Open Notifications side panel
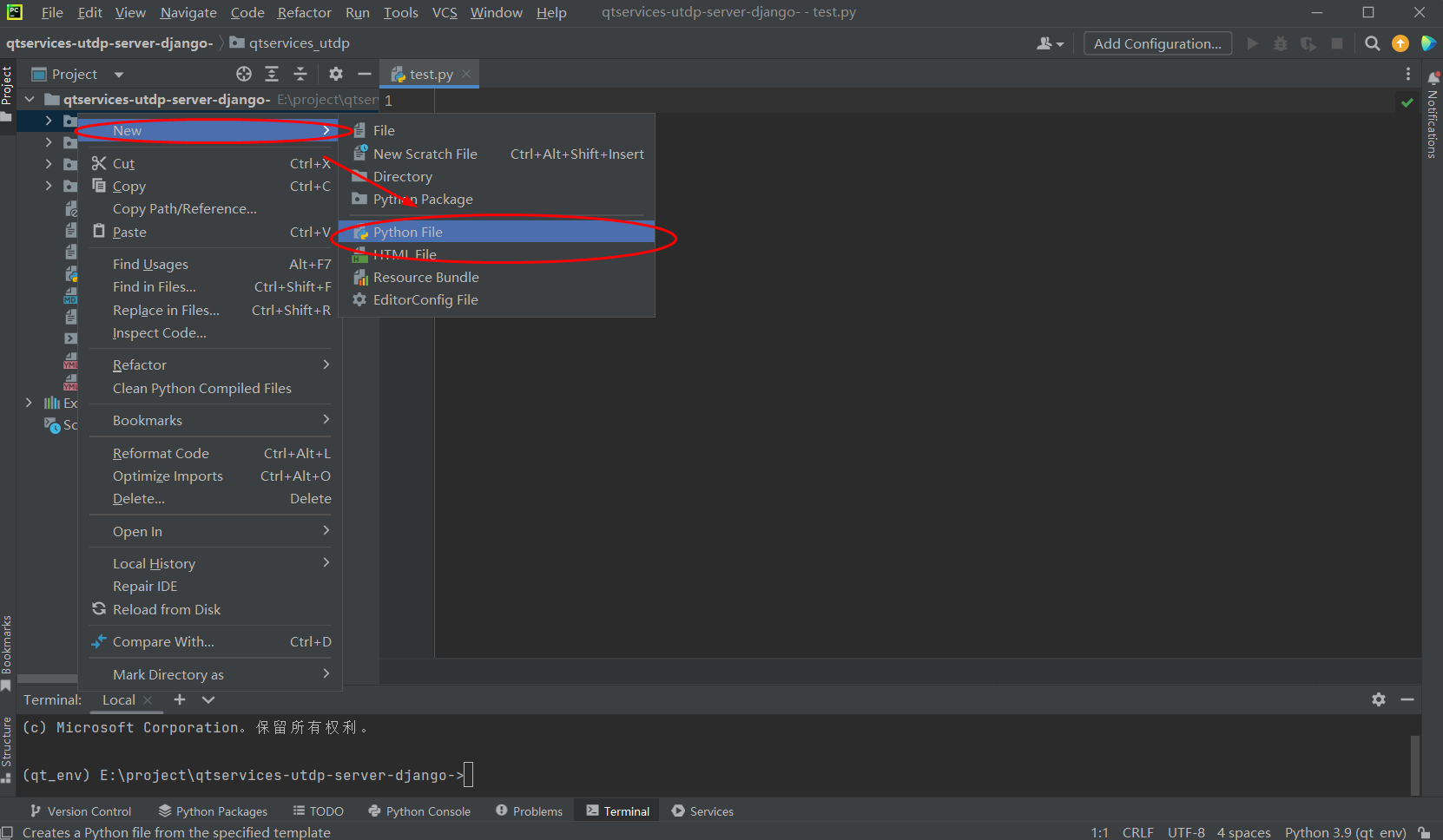Image resolution: width=1443 pixels, height=840 pixels. (1433, 115)
